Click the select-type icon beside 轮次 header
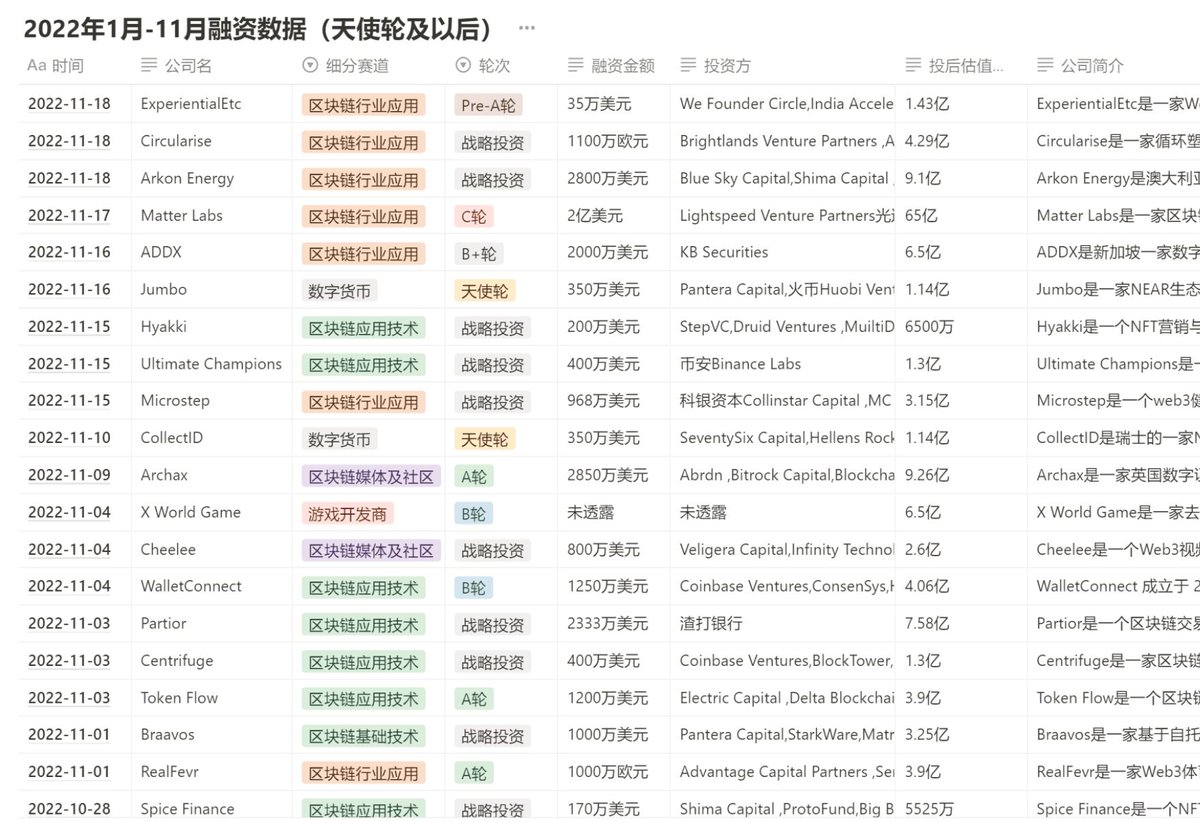The image size is (1200, 822). [x=463, y=66]
